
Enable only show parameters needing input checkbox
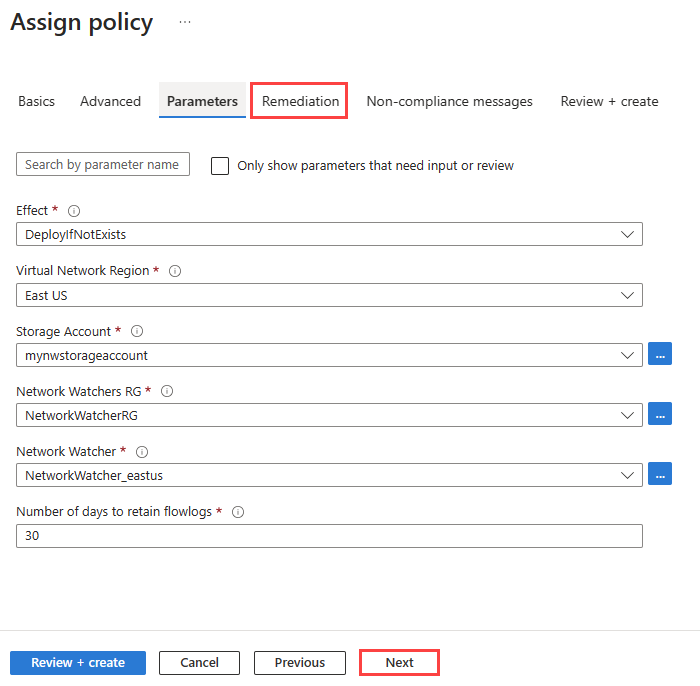tap(220, 166)
